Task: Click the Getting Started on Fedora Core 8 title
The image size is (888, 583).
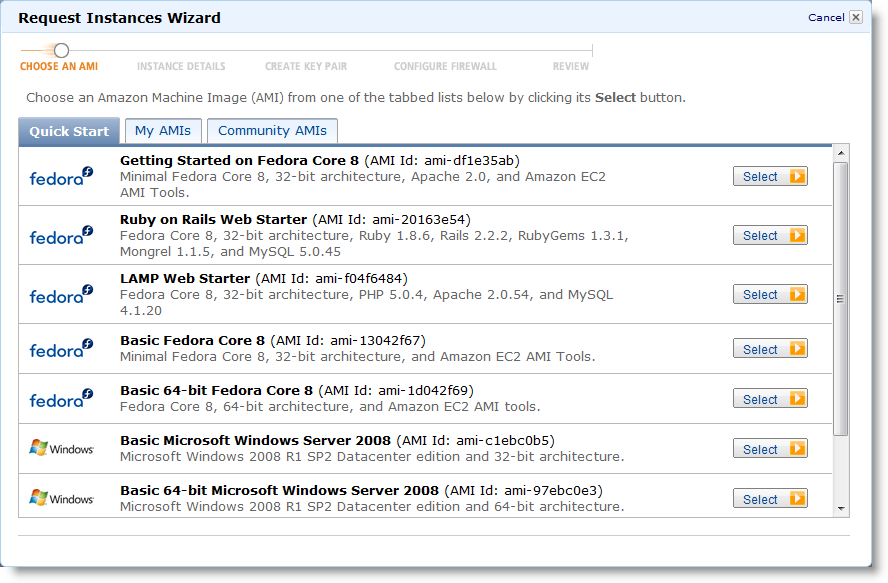Action: [x=239, y=160]
